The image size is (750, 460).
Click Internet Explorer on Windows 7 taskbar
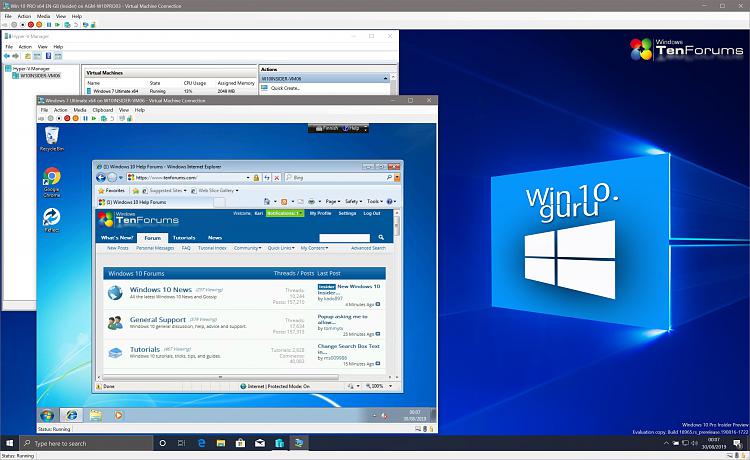[72, 415]
